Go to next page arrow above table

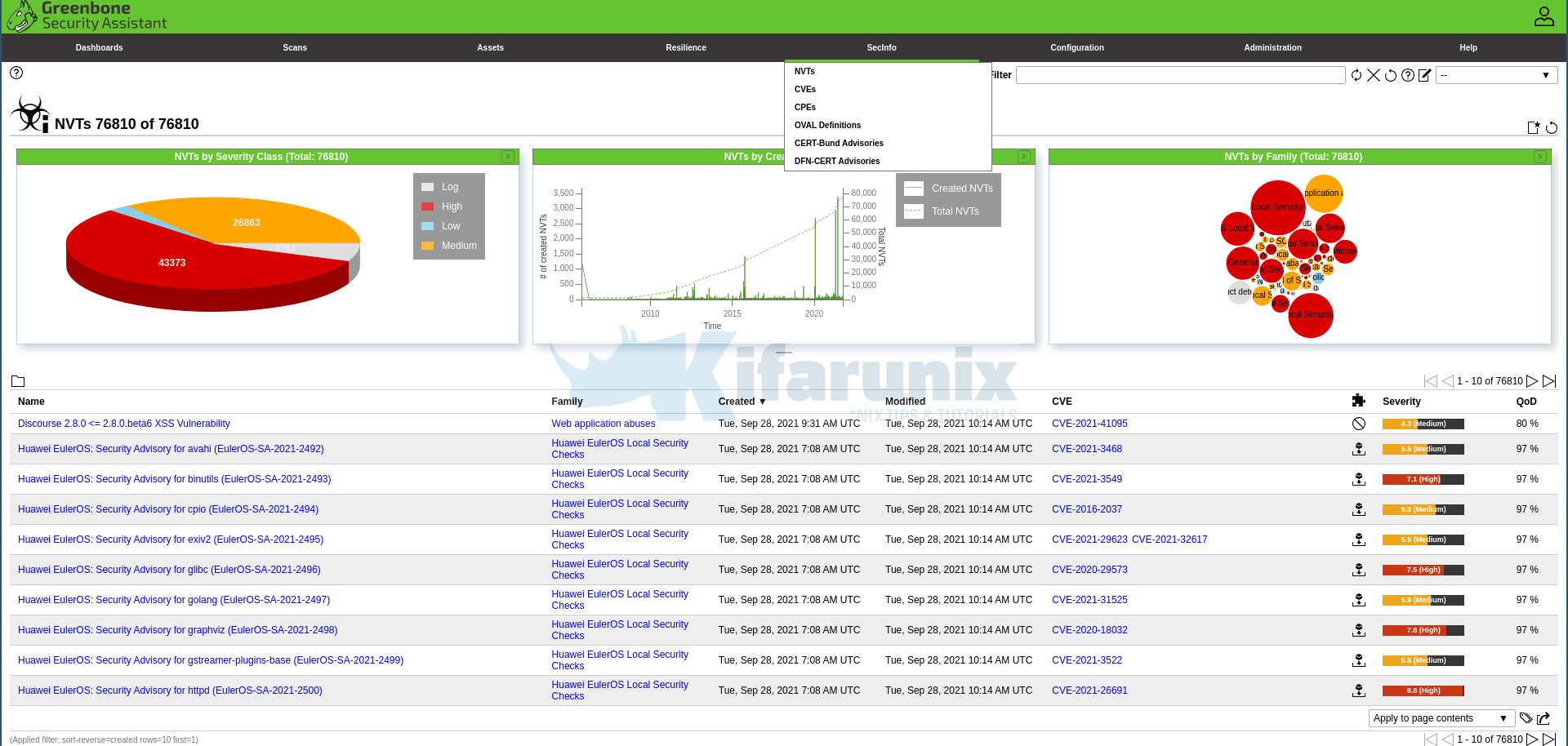coord(1532,381)
